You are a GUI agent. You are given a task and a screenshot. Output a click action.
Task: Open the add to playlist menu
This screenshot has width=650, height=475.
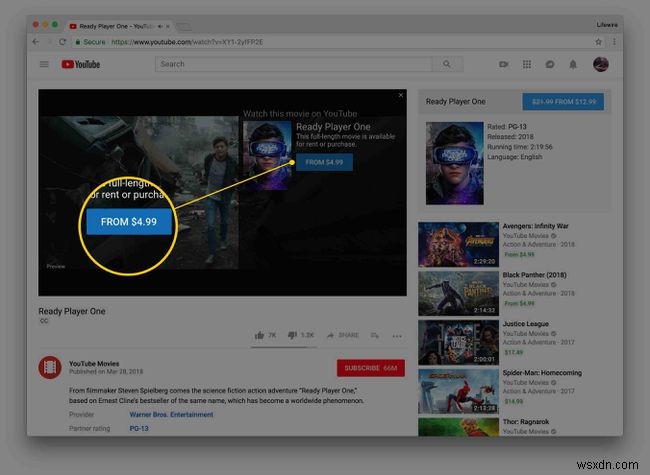click(375, 335)
